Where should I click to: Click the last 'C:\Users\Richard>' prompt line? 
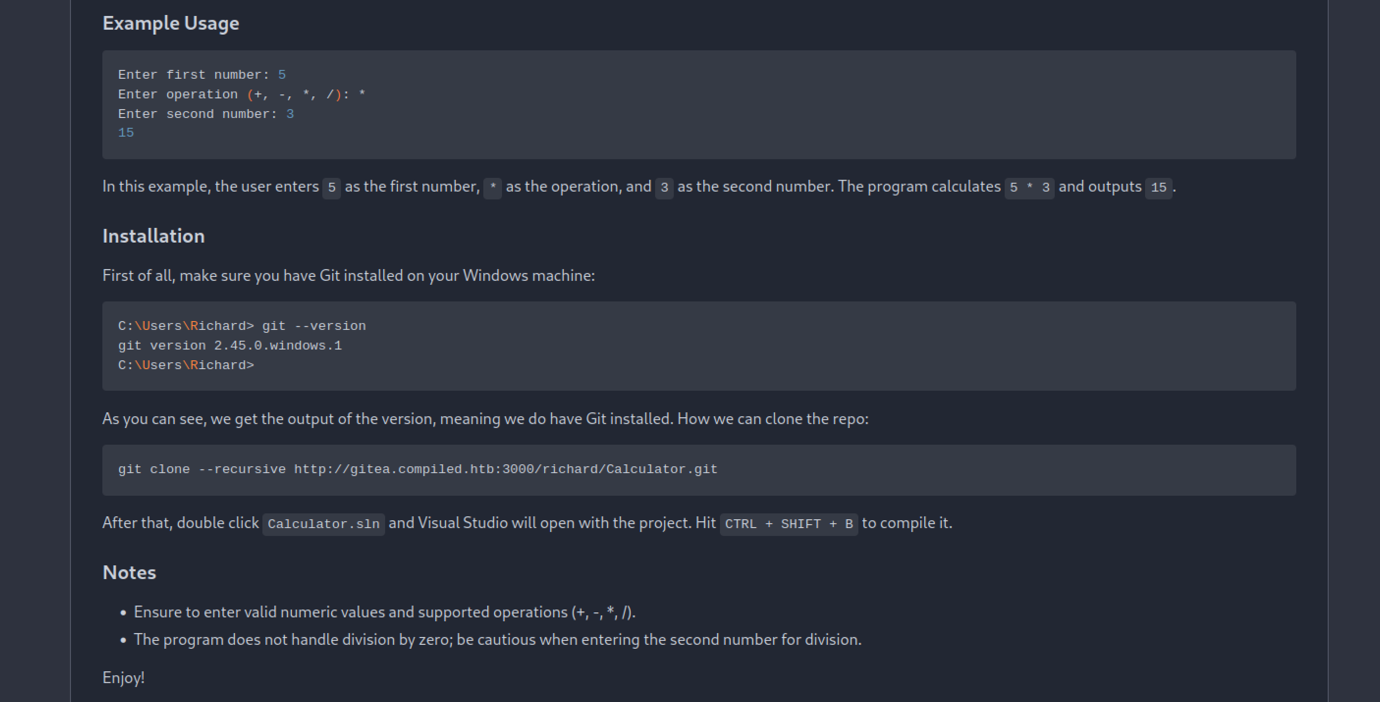pyautogui.click(x=186, y=366)
